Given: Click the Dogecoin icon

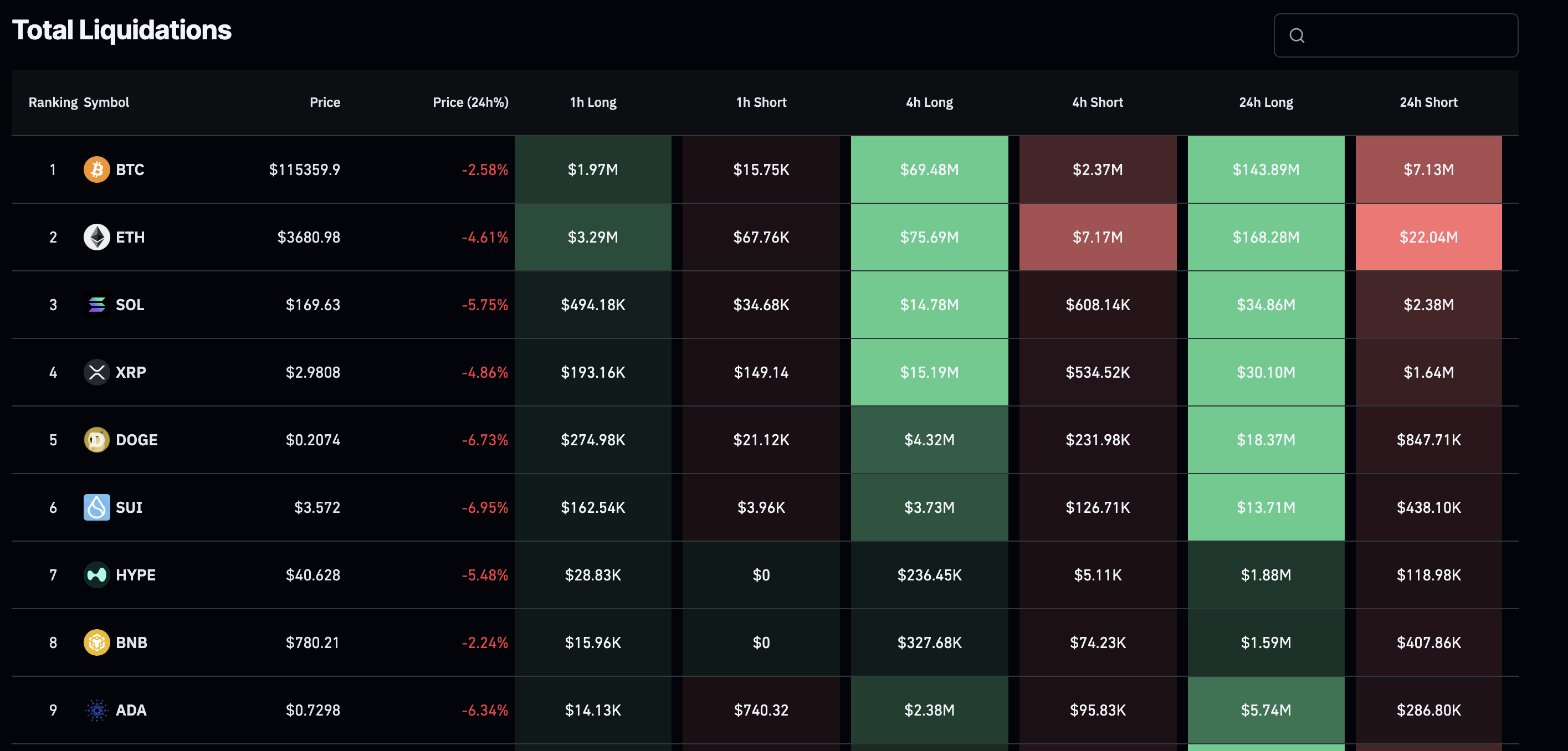Looking at the screenshot, I should [96, 439].
